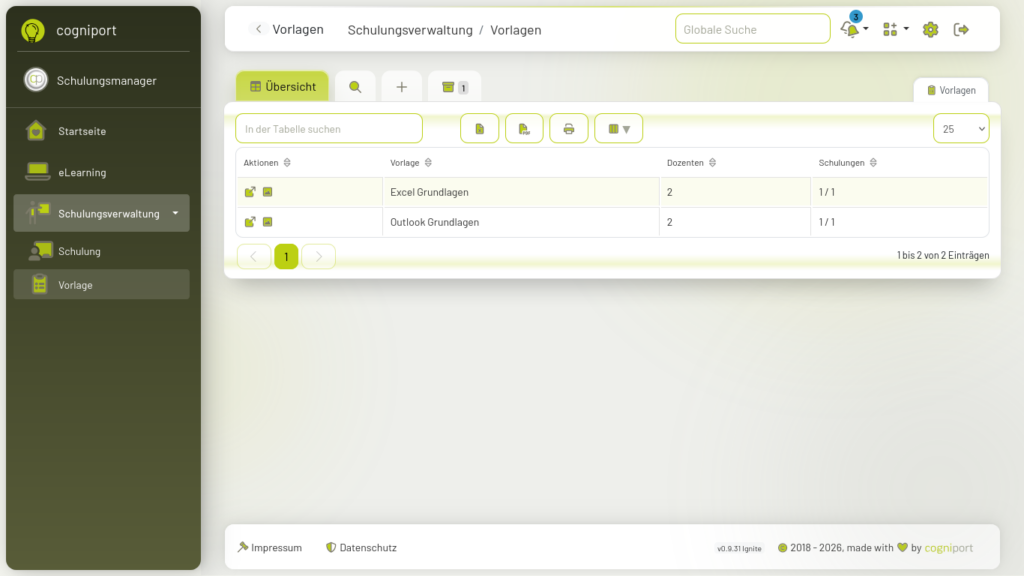Image resolution: width=1024 pixels, height=576 pixels.
Task: Select page 1 in pagination
Action: [x=286, y=257]
